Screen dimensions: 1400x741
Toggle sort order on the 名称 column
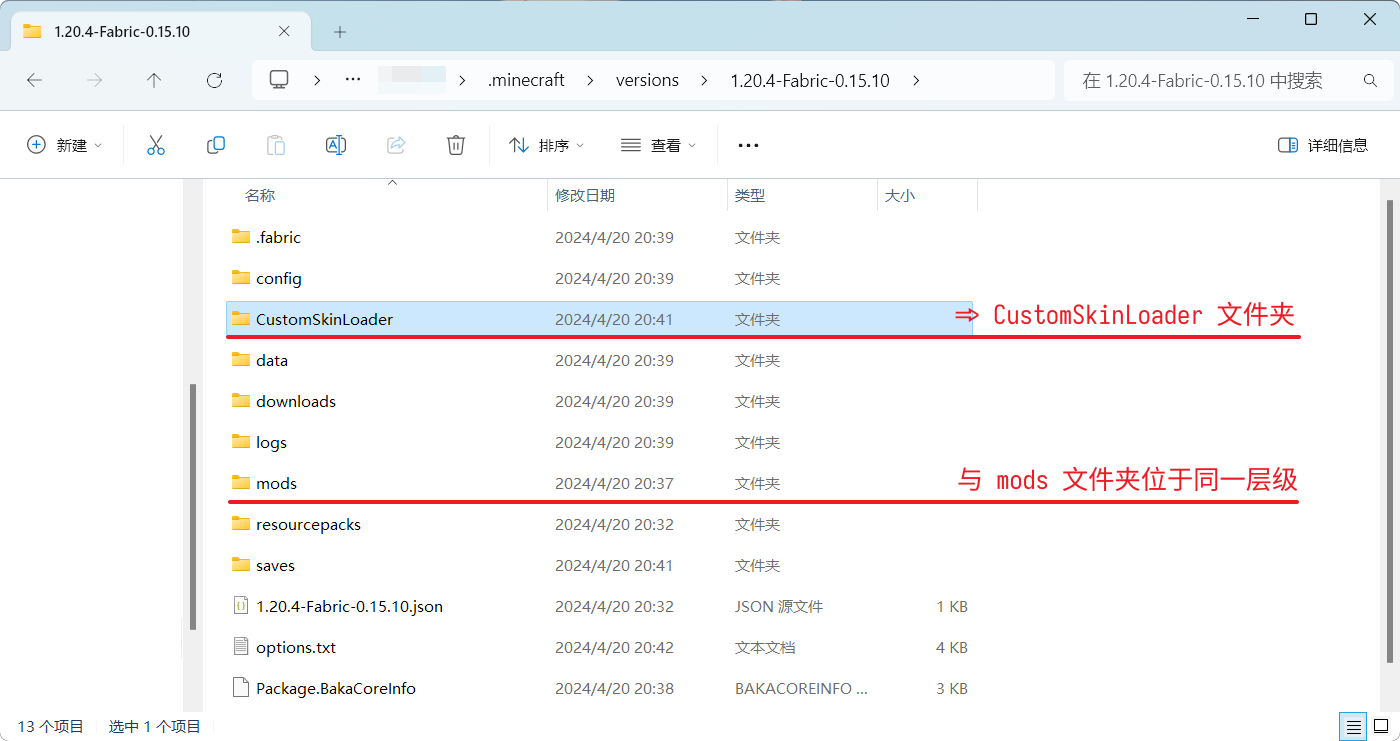260,195
